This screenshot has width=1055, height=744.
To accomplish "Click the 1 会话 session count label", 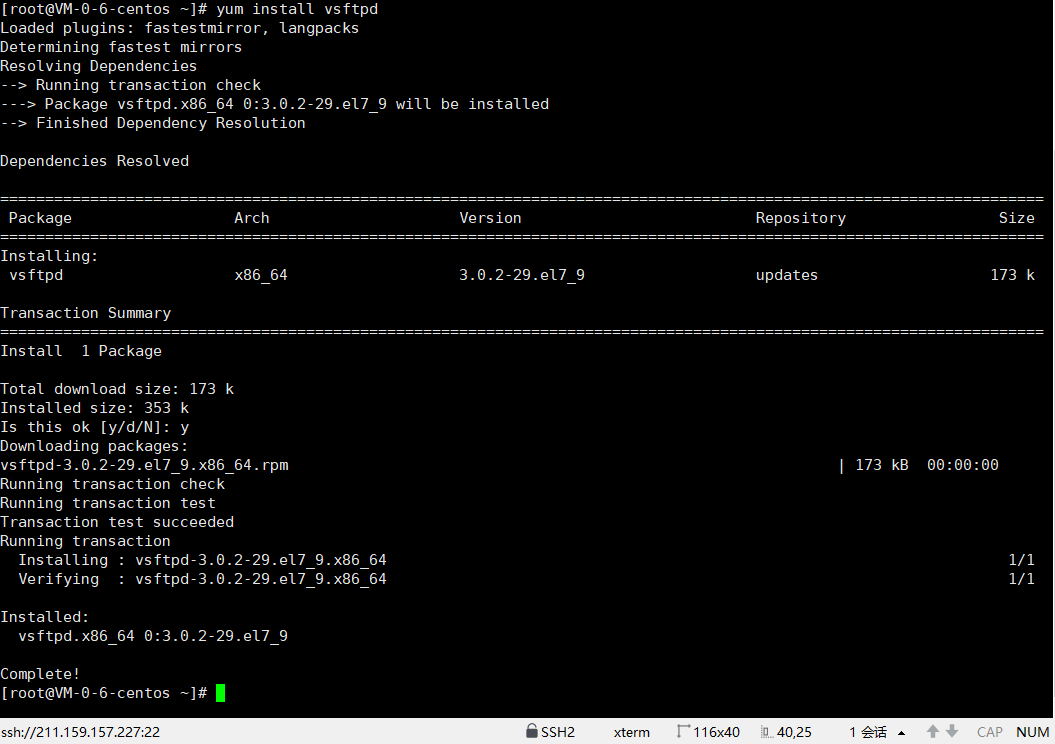I will [x=867, y=732].
